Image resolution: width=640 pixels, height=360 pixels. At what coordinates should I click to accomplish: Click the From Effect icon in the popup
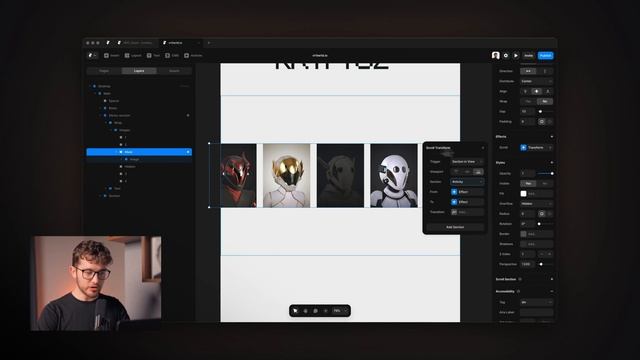coord(454,192)
